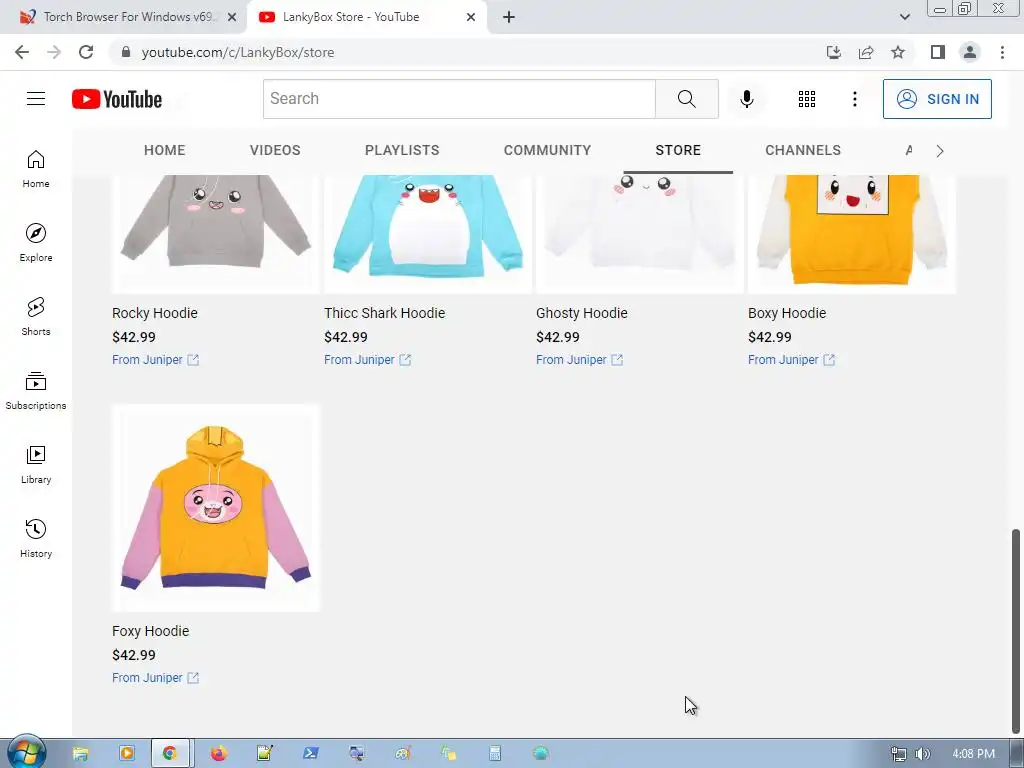Screen dimensions: 1024x768
Task: Click the Thicc Shark Hoodie product title
Action: click(385, 313)
